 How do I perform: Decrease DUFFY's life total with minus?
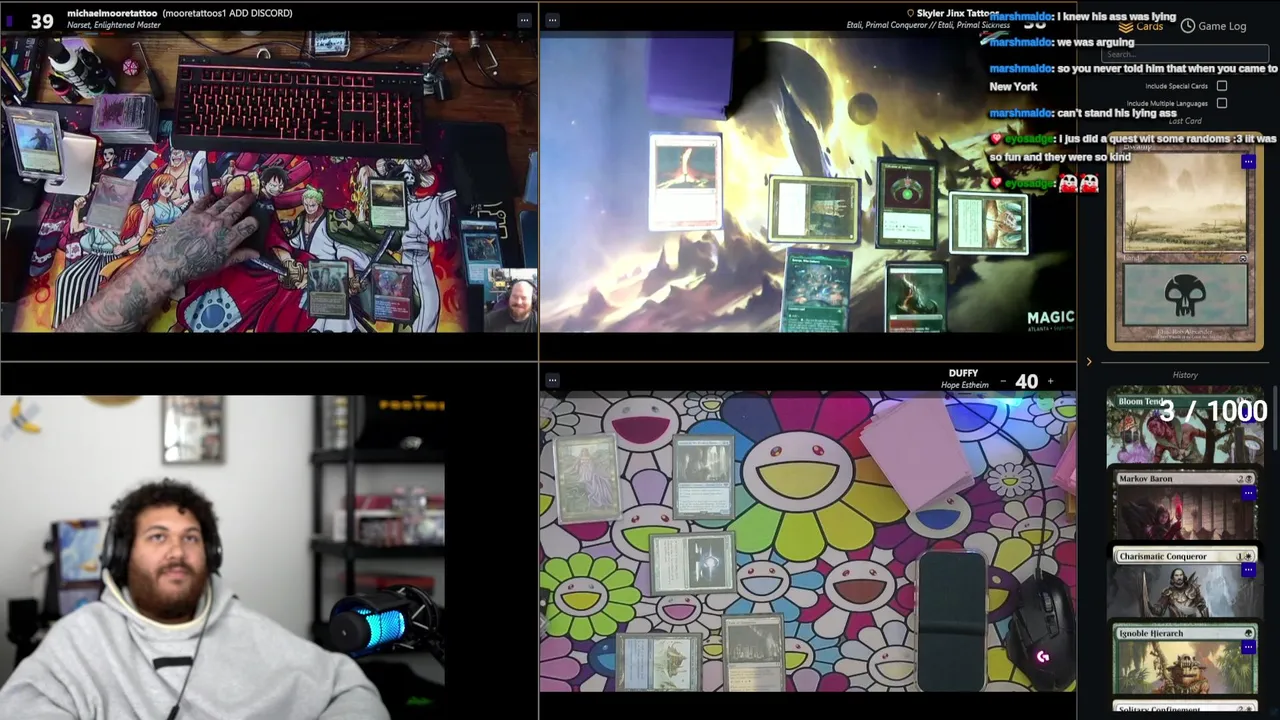pos(1003,381)
